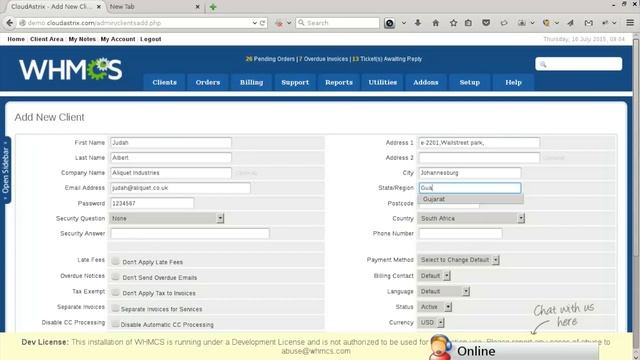Open a new tab with plus icon

pyautogui.click(x=213, y=7)
